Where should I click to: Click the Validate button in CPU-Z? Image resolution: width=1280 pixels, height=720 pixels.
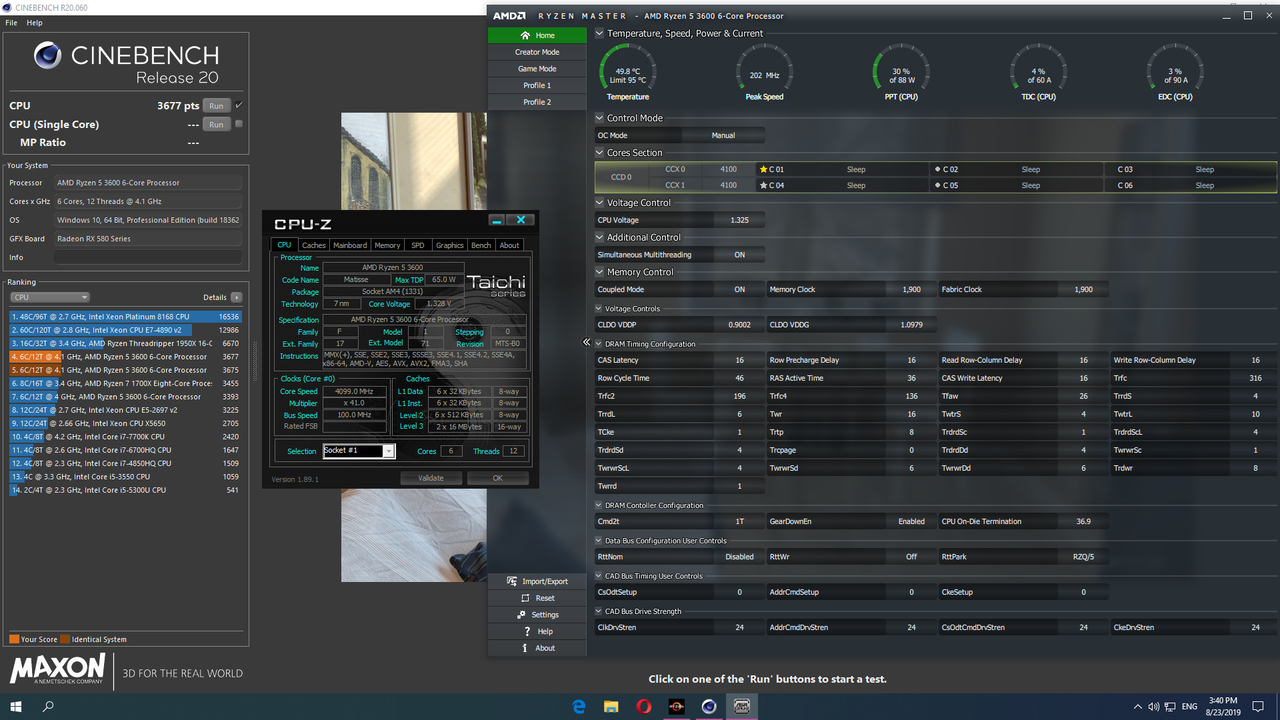click(x=430, y=478)
